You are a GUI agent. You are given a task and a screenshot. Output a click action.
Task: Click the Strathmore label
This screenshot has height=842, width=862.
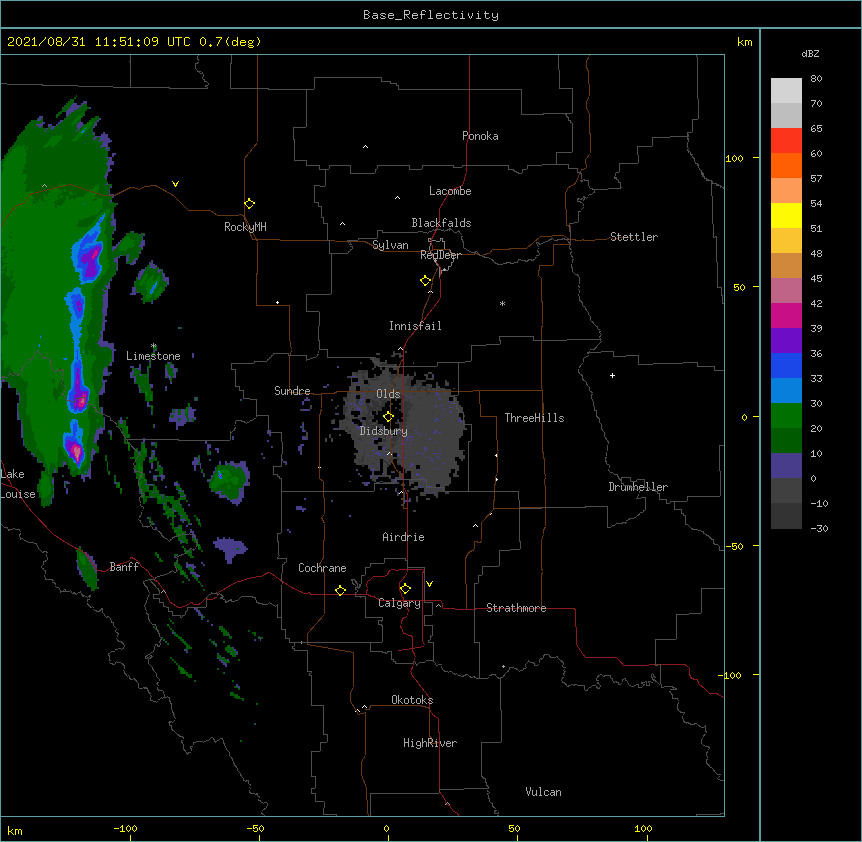tap(516, 608)
